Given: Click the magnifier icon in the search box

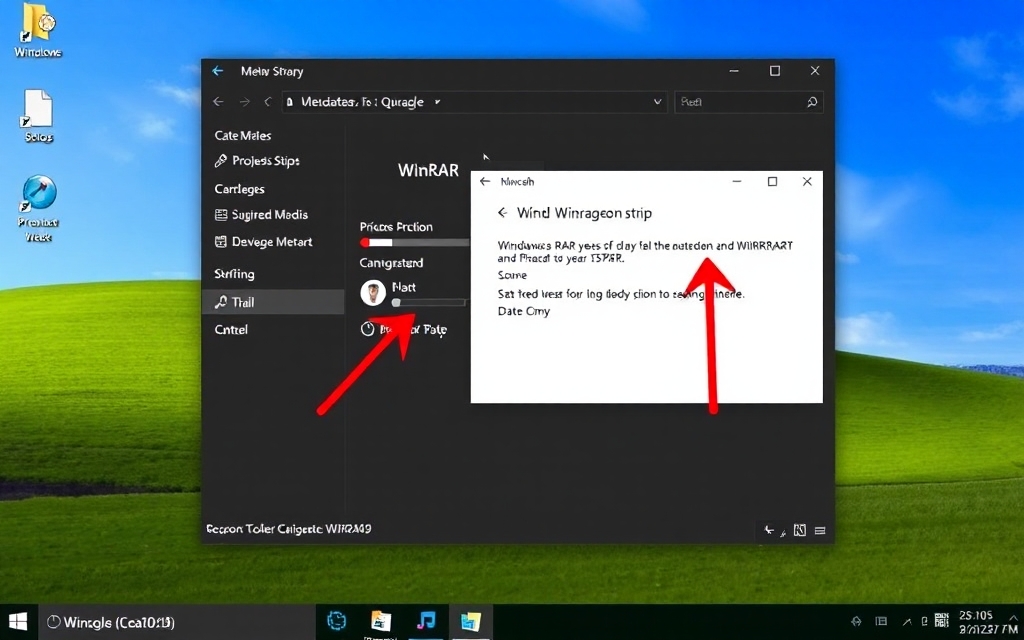Looking at the screenshot, I should [812, 102].
